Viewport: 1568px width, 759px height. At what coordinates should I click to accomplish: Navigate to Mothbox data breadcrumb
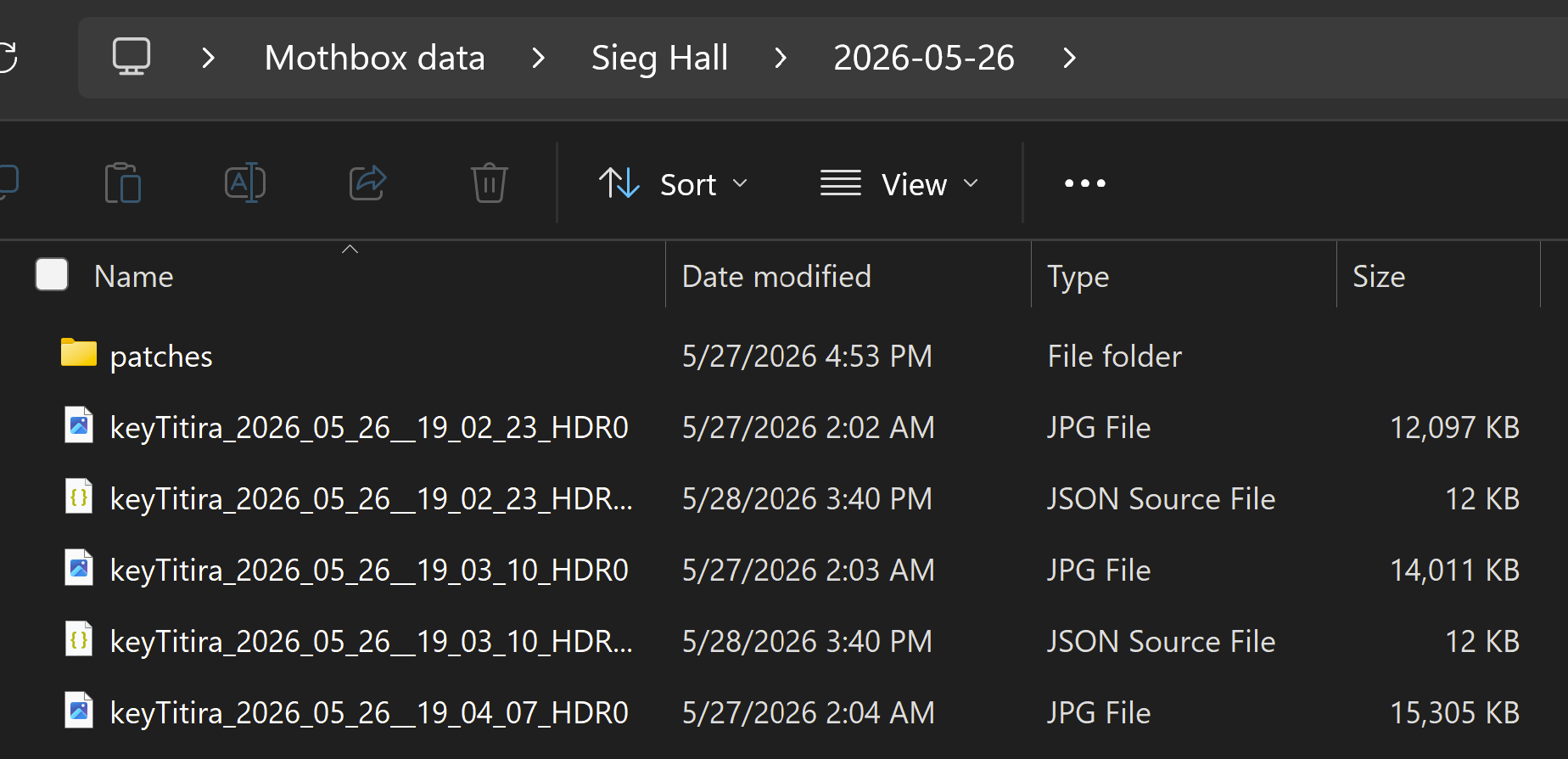[374, 58]
